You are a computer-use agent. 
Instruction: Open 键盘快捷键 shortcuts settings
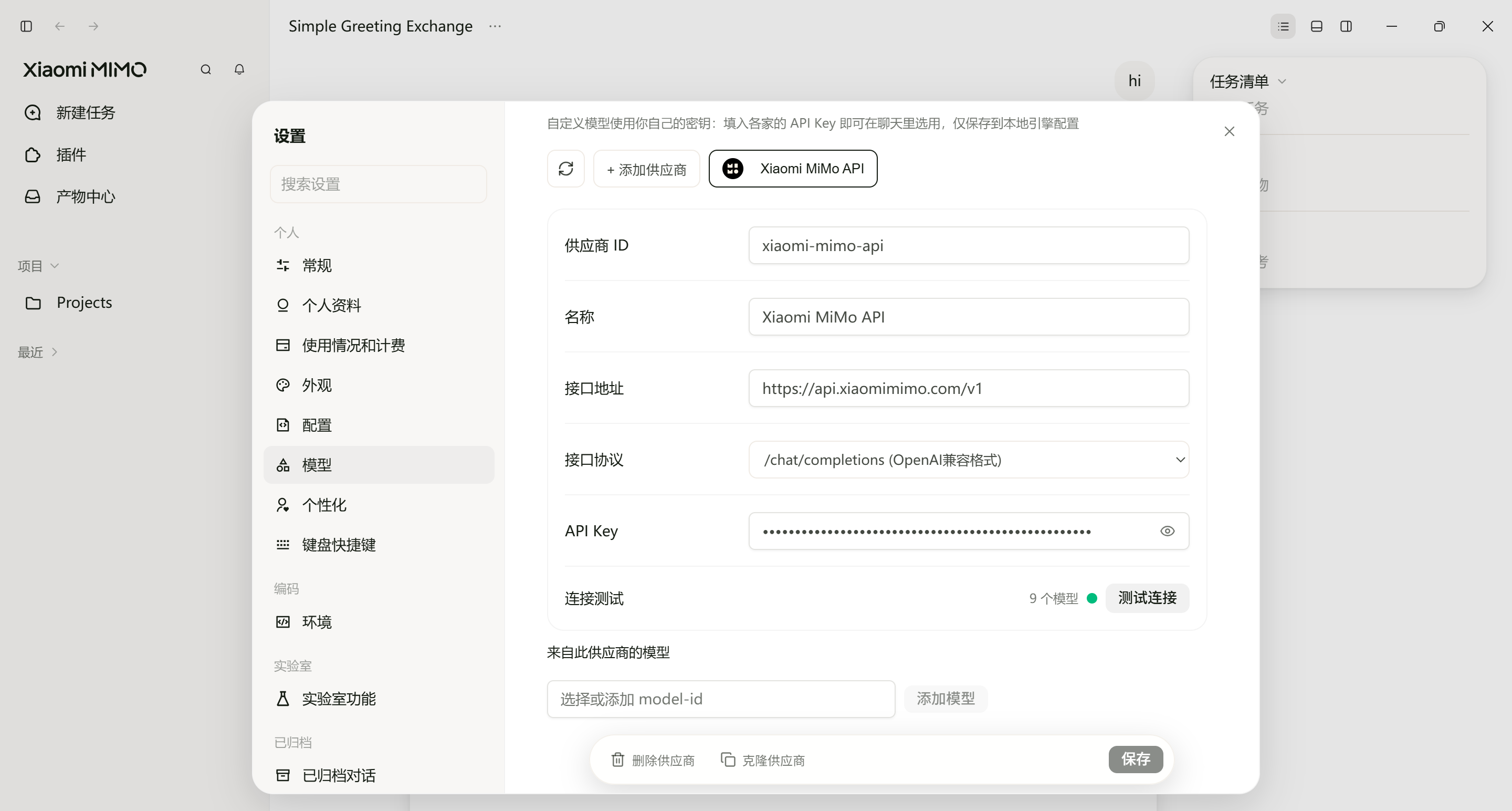pos(379,545)
